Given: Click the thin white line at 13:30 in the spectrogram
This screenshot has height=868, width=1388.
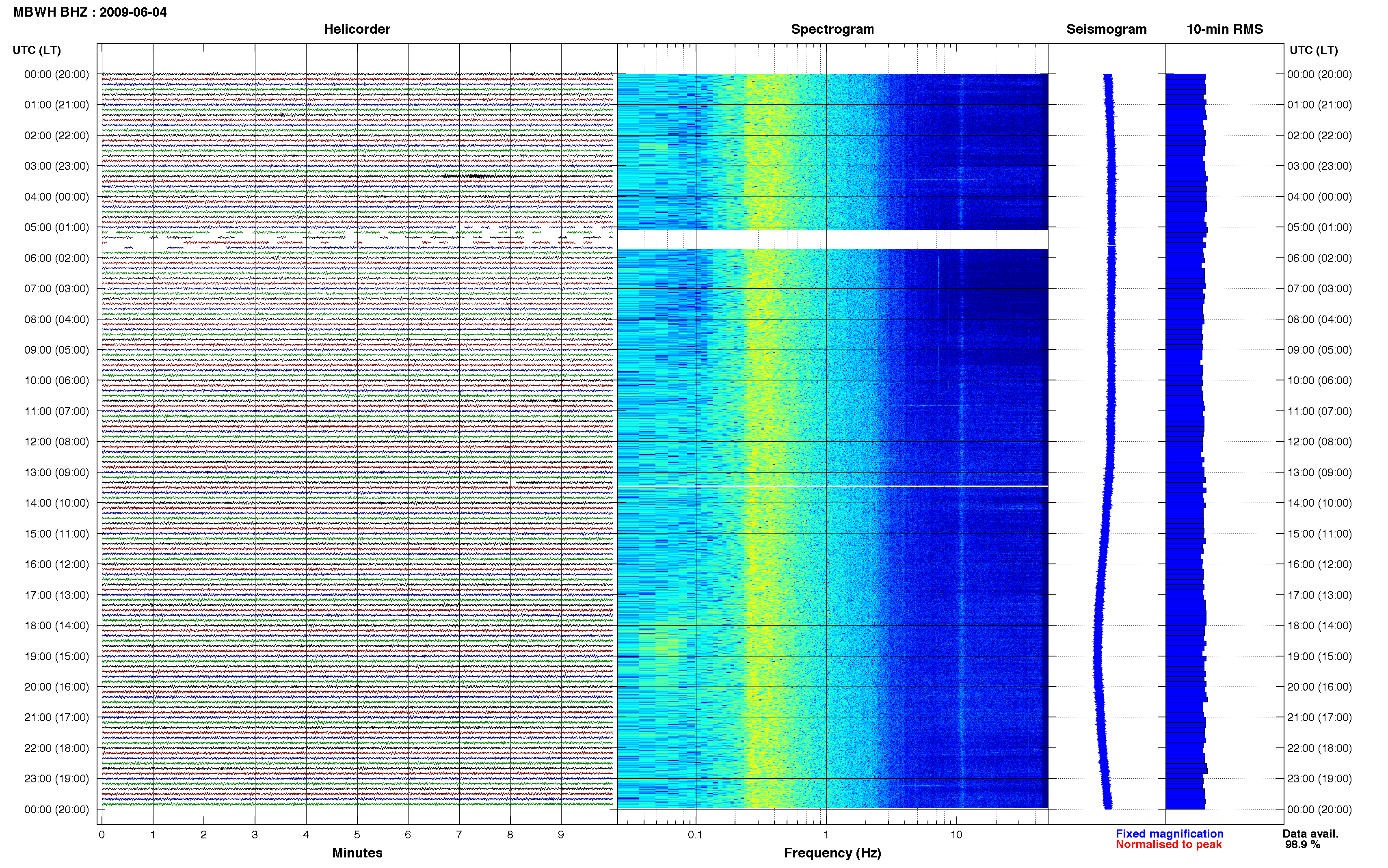Looking at the screenshot, I should click(832, 486).
